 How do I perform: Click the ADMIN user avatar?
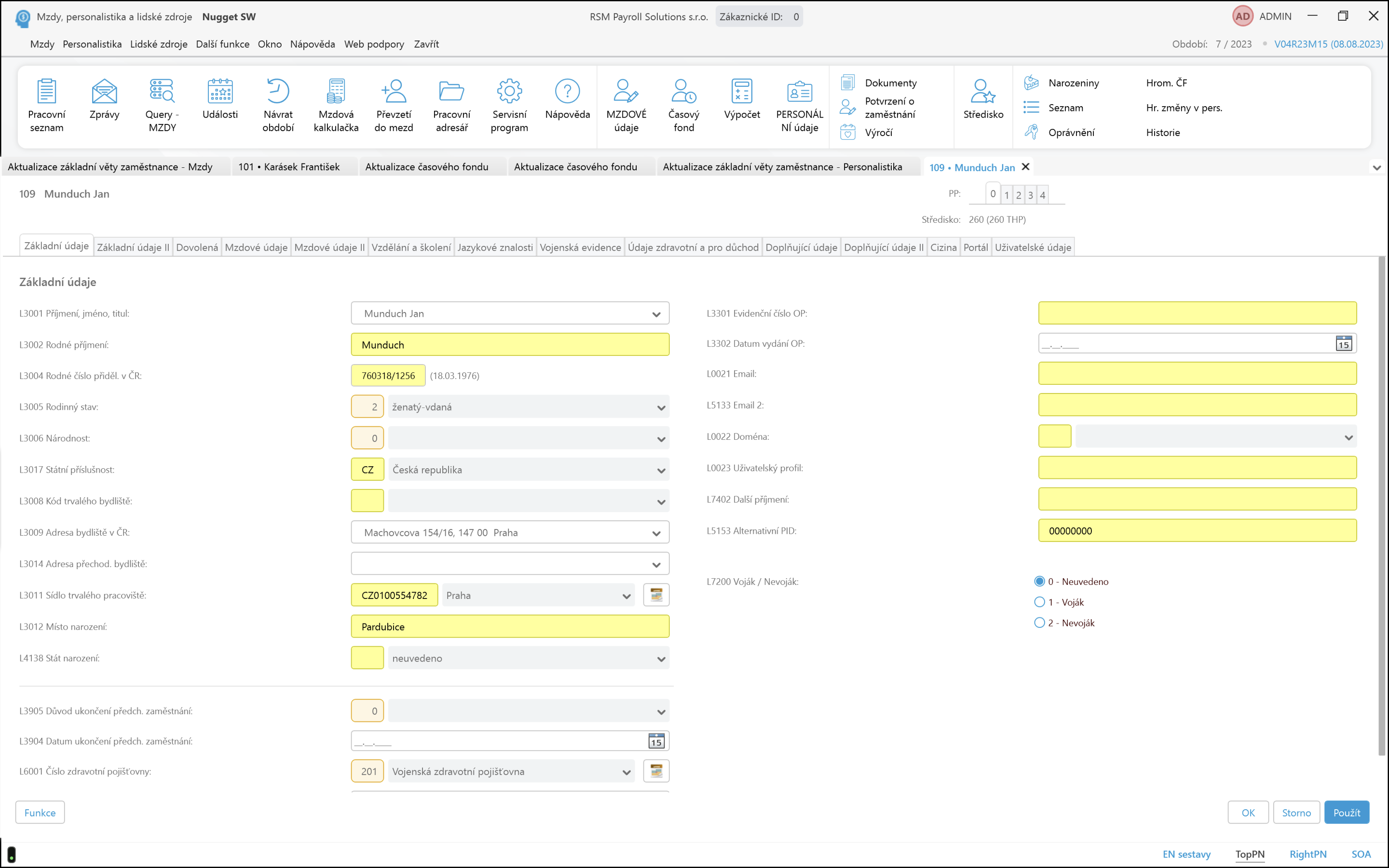click(1242, 16)
